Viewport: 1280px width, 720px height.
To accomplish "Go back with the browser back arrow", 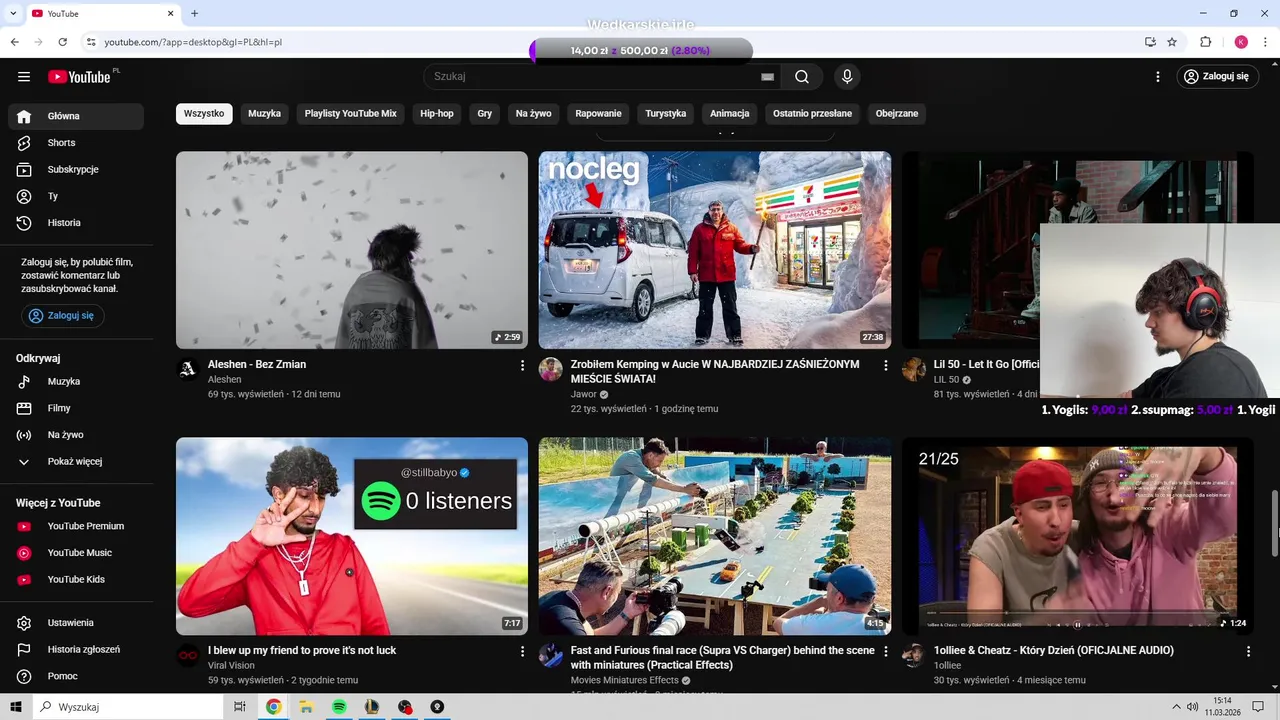I will pyautogui.click(x=14, y=42).
